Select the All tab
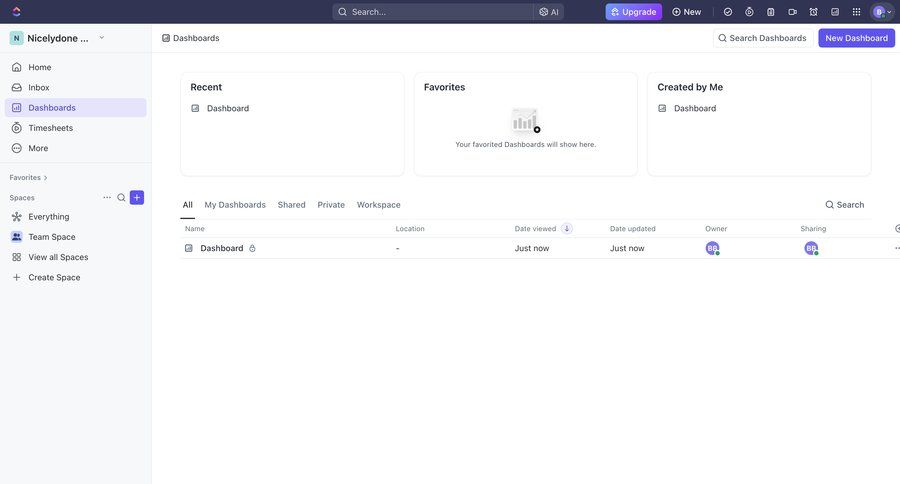This screenshot has height=484, width=900. (188, 204)
